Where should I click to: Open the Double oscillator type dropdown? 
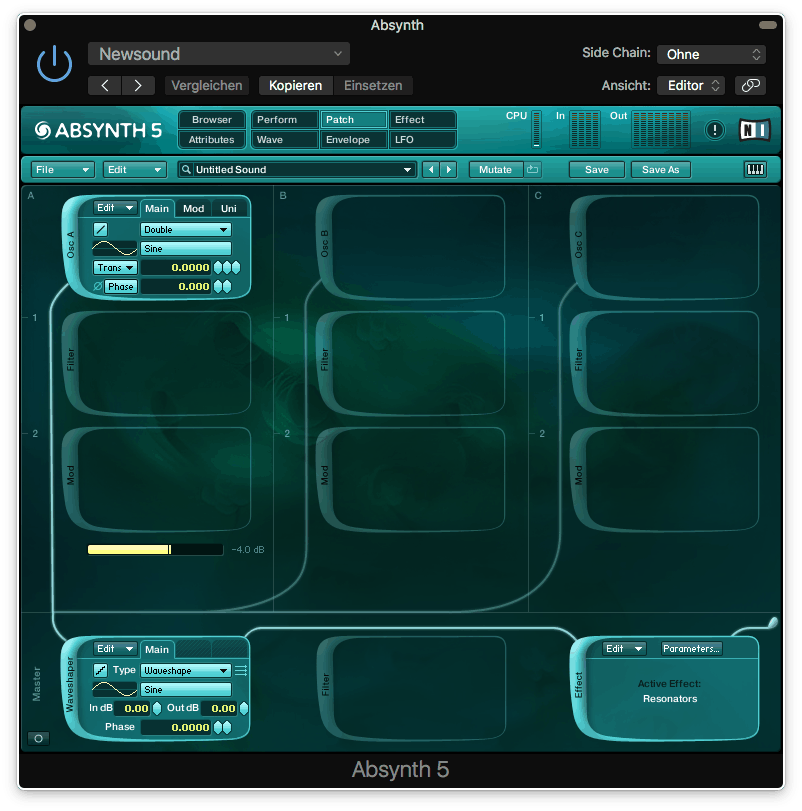(186, 230)
